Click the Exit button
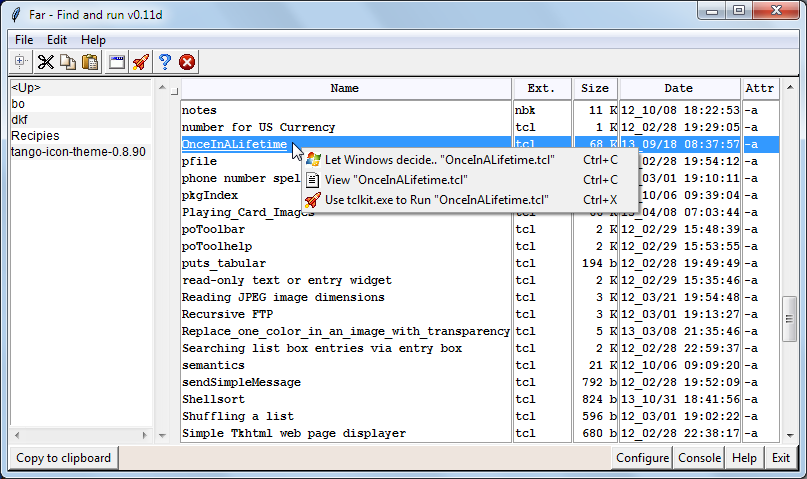The width and height of the screenshot is (807, 479). pos(780,458)
